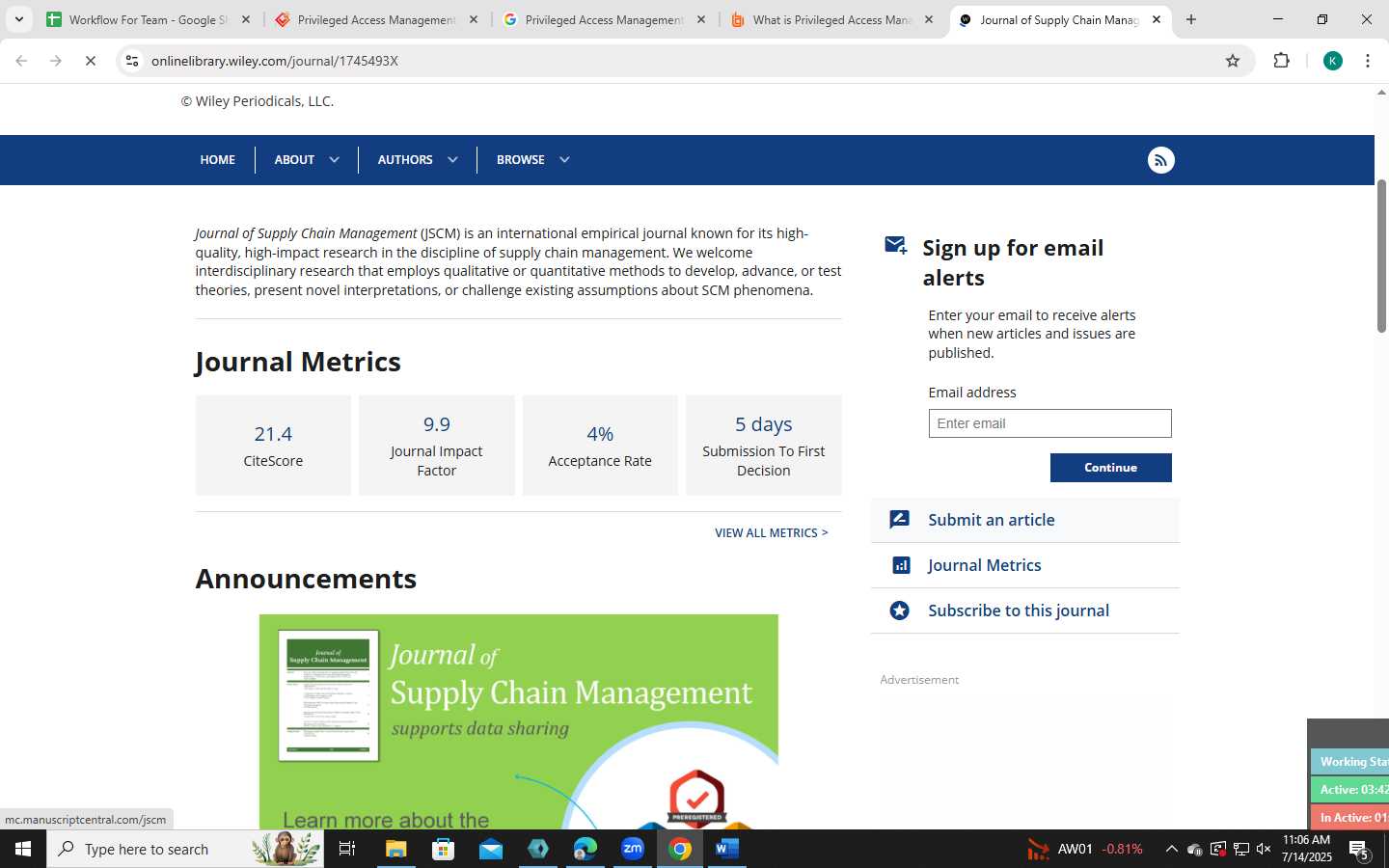
Task: Go forward to the next page
Action: coord(55,61)
